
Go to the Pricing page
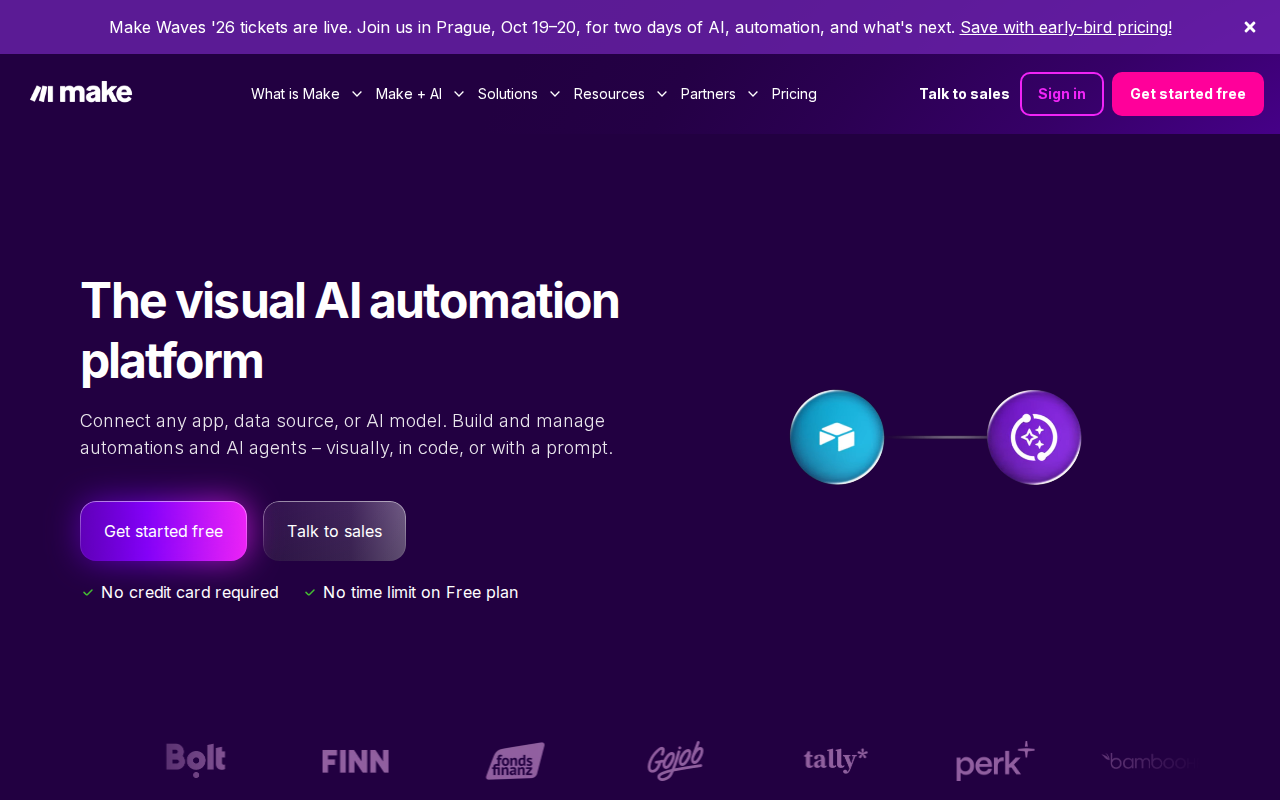[x=794, y=94]
